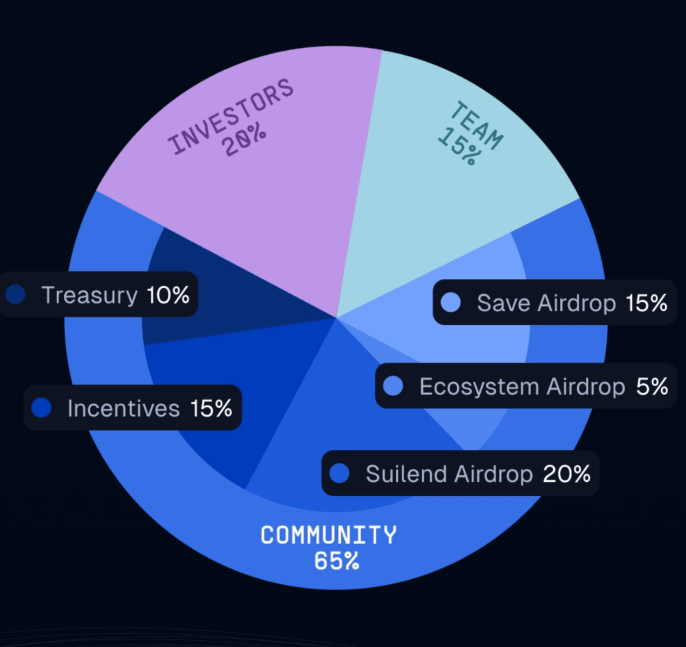Click the Save Airdrop legend dot

(451, 302)
